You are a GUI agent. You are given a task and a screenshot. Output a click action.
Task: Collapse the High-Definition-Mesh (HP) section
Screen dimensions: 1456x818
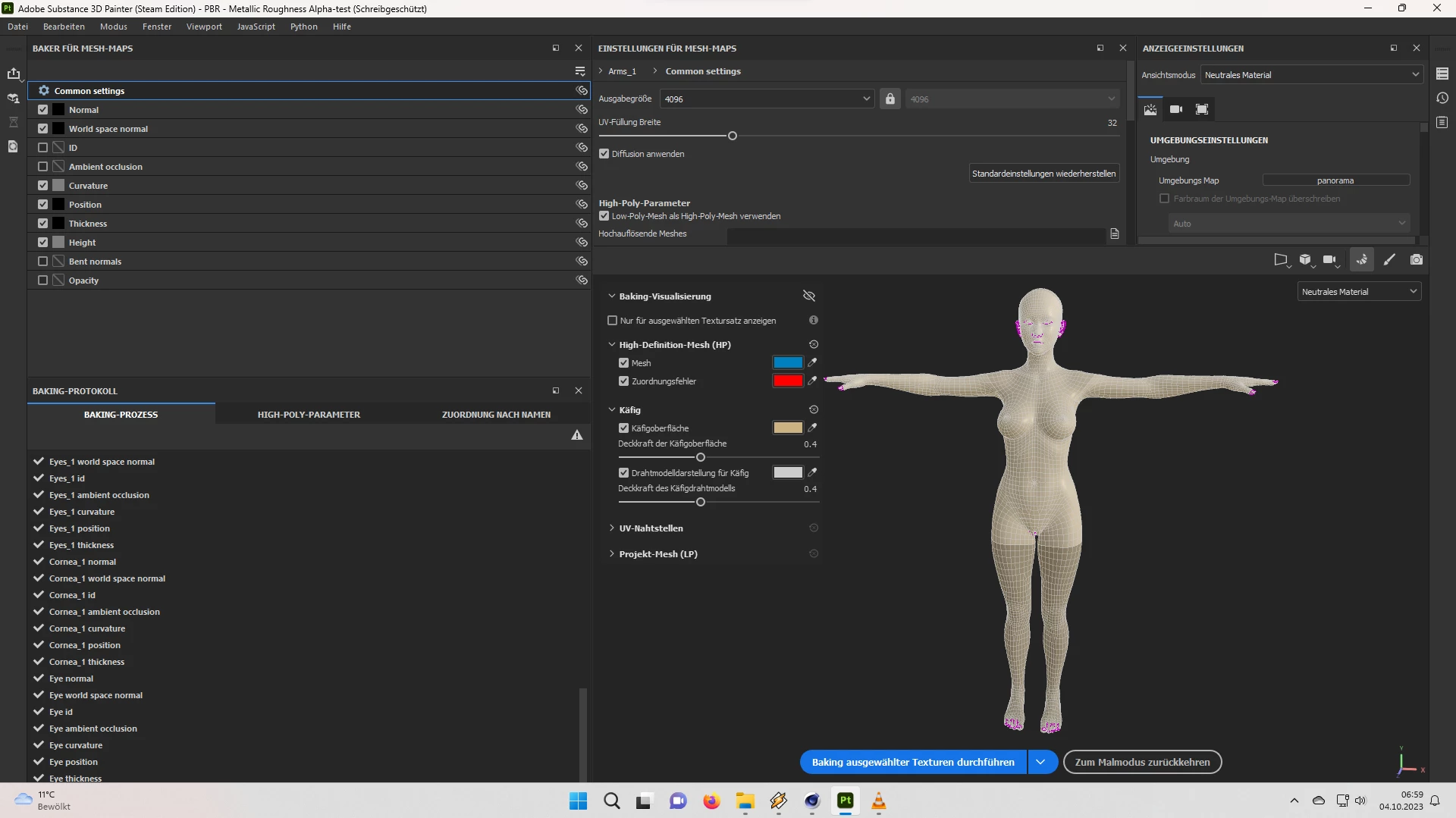(x=612, y=345)
